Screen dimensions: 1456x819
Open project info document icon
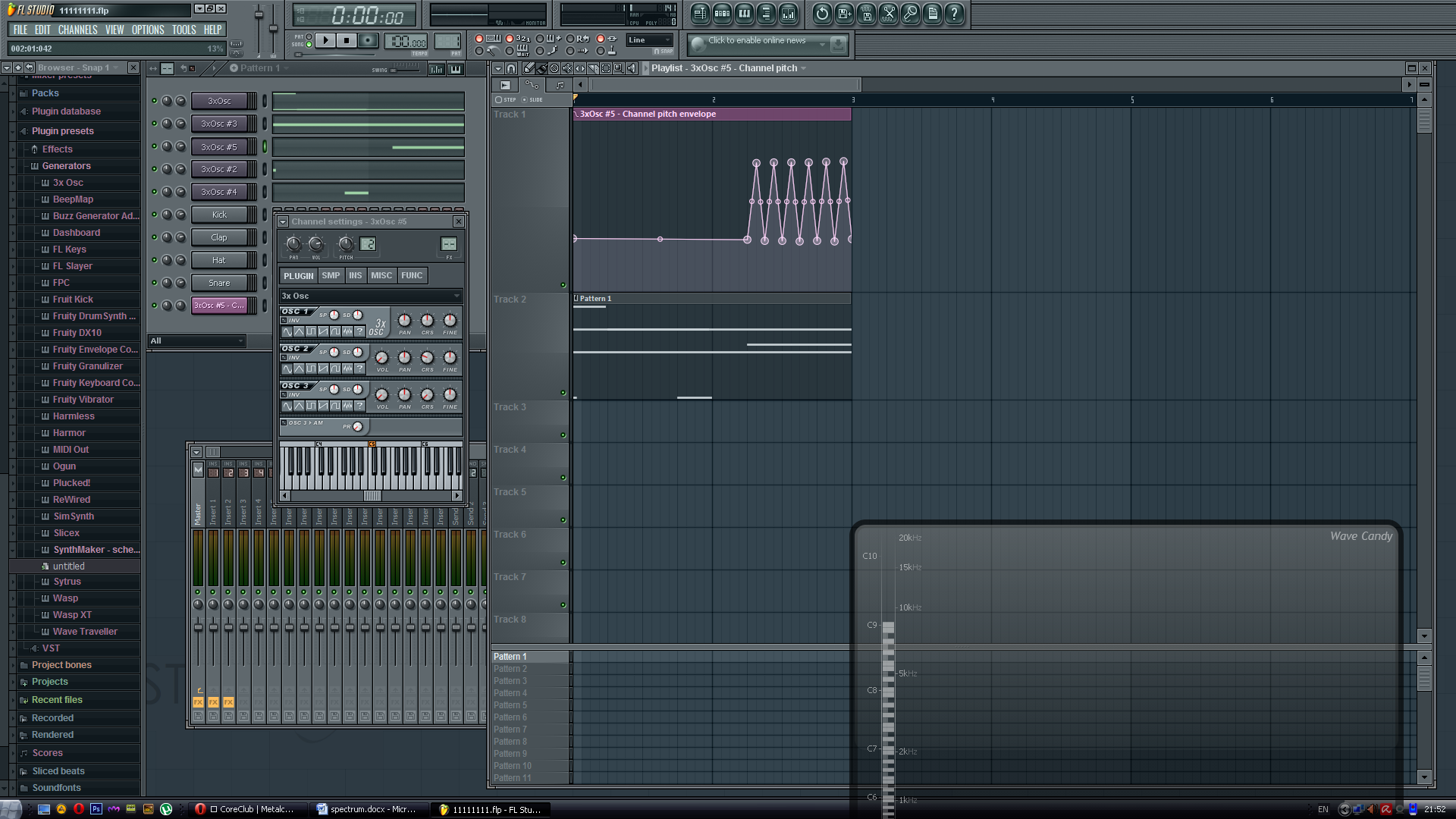pyautogui.click(x=932, y=13)
